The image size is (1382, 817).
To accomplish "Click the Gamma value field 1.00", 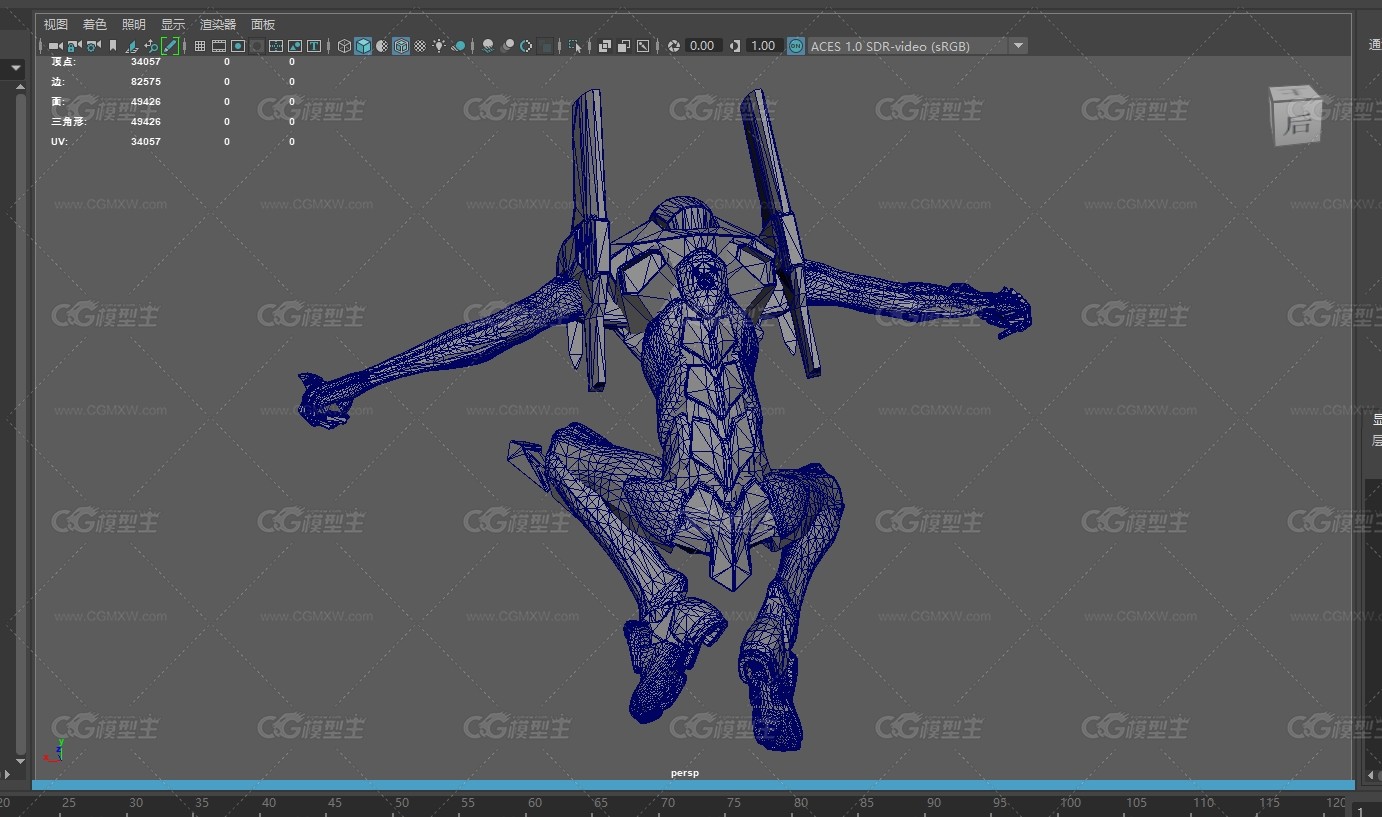I will click(x=763, y=46).
